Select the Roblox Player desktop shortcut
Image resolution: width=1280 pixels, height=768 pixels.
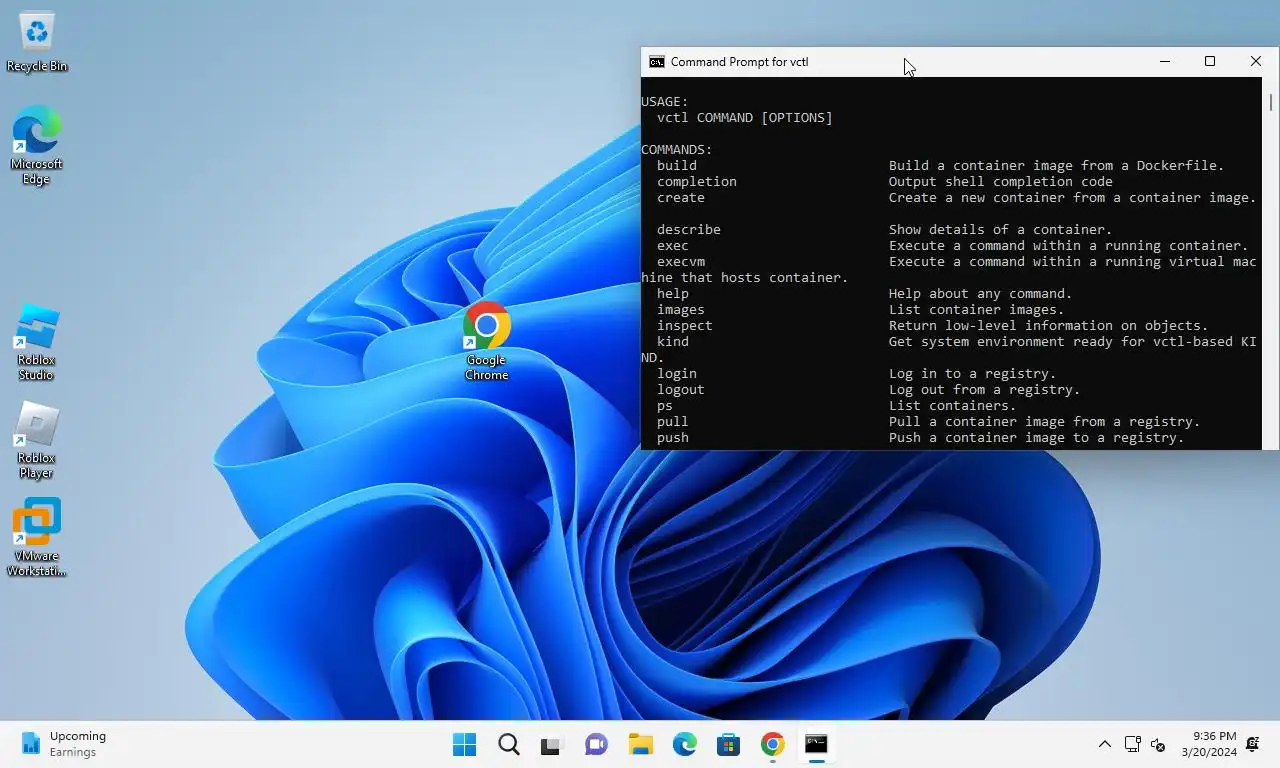(x=37, y=440)
